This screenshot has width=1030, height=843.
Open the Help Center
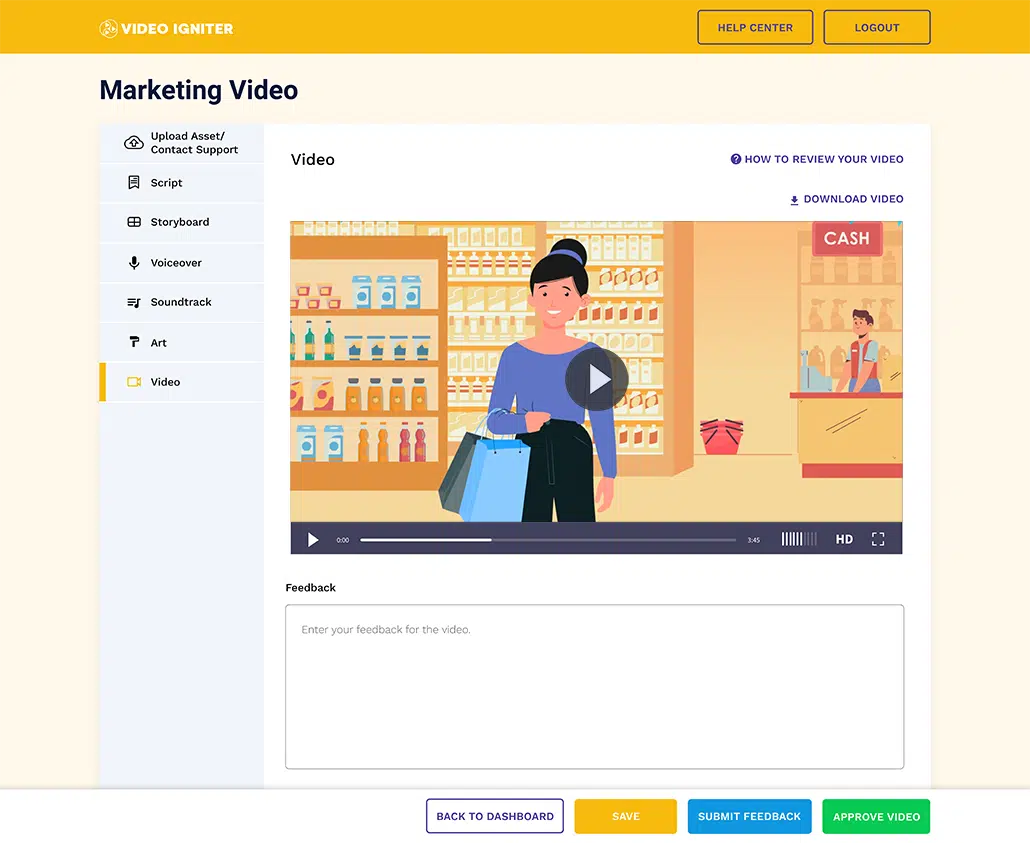[755, 27]
